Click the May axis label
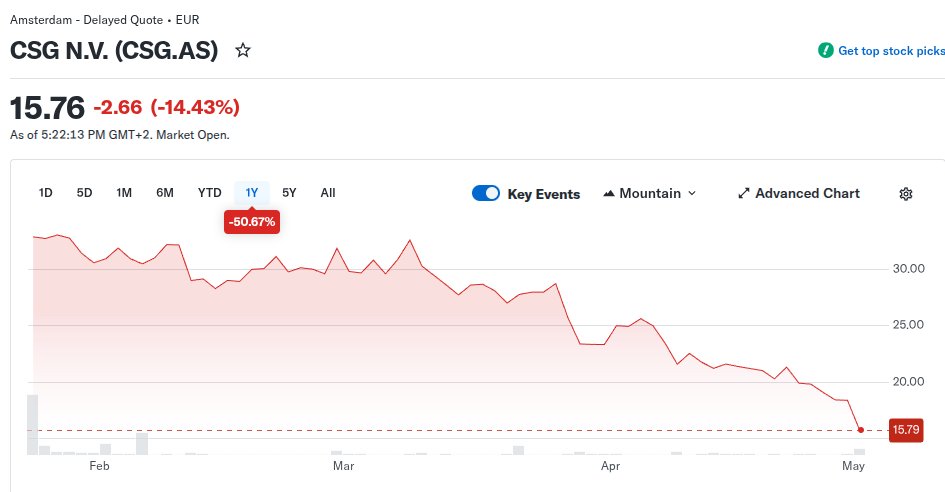Viewport: 945px width, 492px height. [x=853, y=466]
